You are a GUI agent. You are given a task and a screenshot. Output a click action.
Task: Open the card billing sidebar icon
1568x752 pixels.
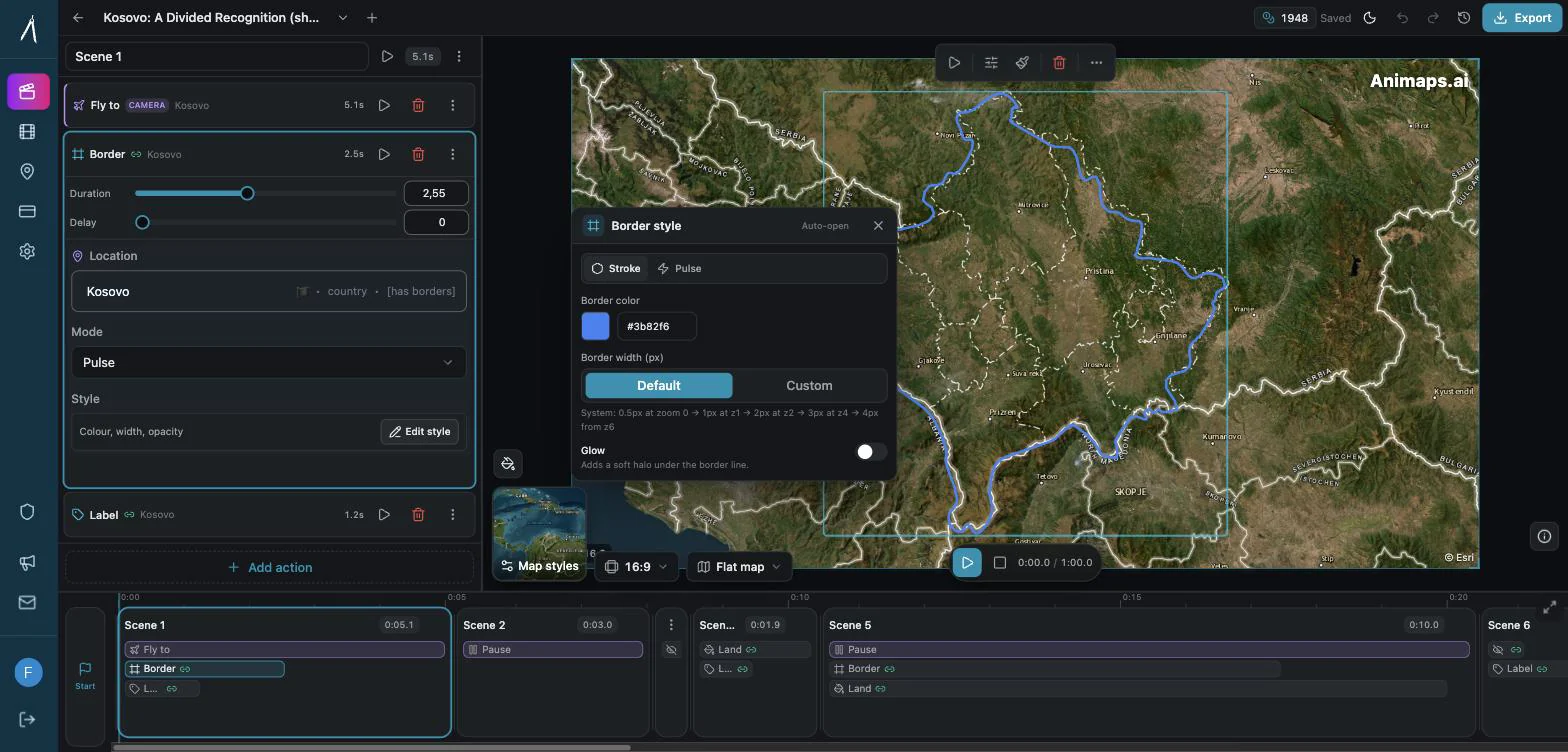click(x=28, y=211)
